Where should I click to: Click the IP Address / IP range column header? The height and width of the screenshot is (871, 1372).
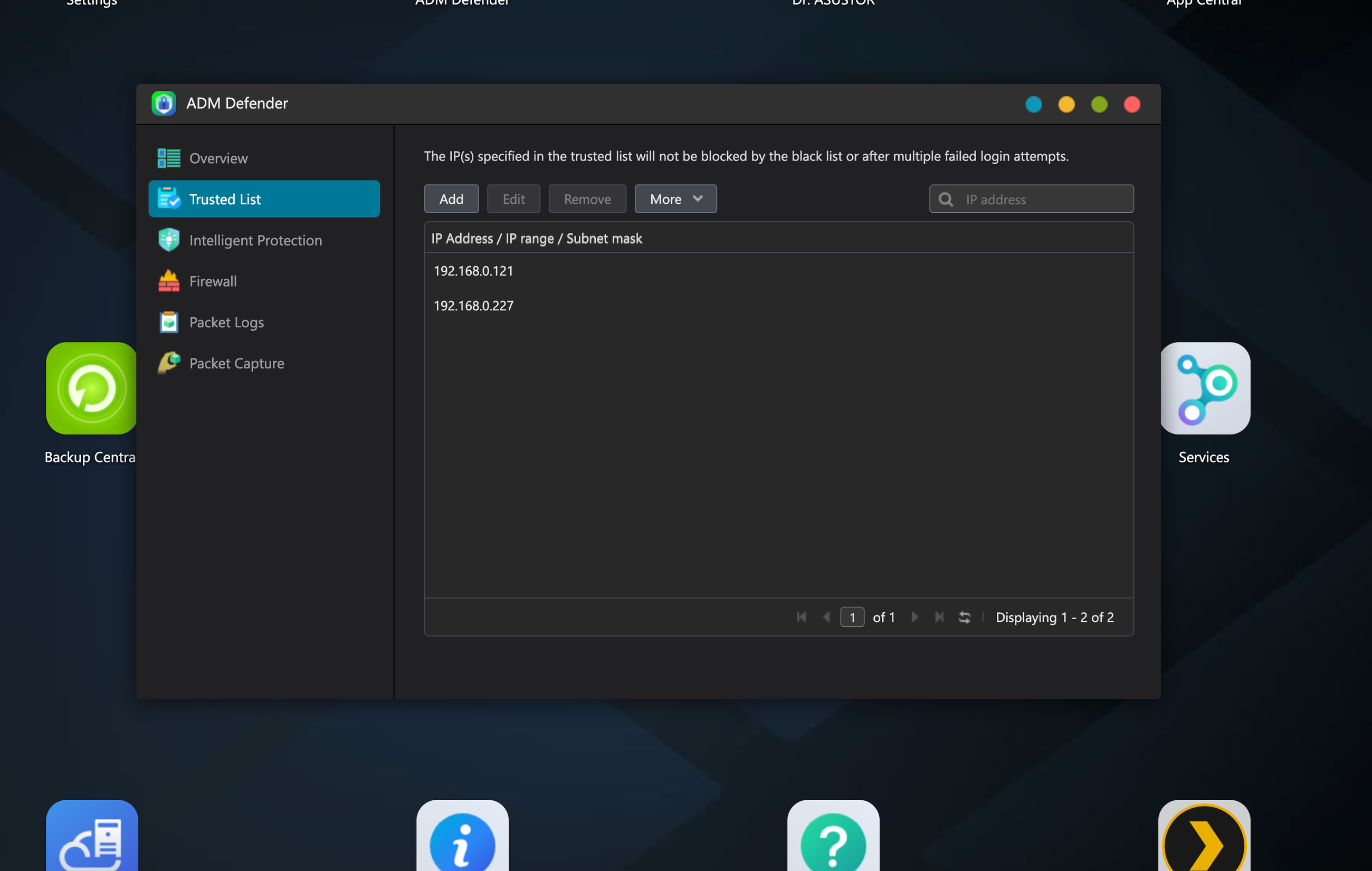coord(779,238)
